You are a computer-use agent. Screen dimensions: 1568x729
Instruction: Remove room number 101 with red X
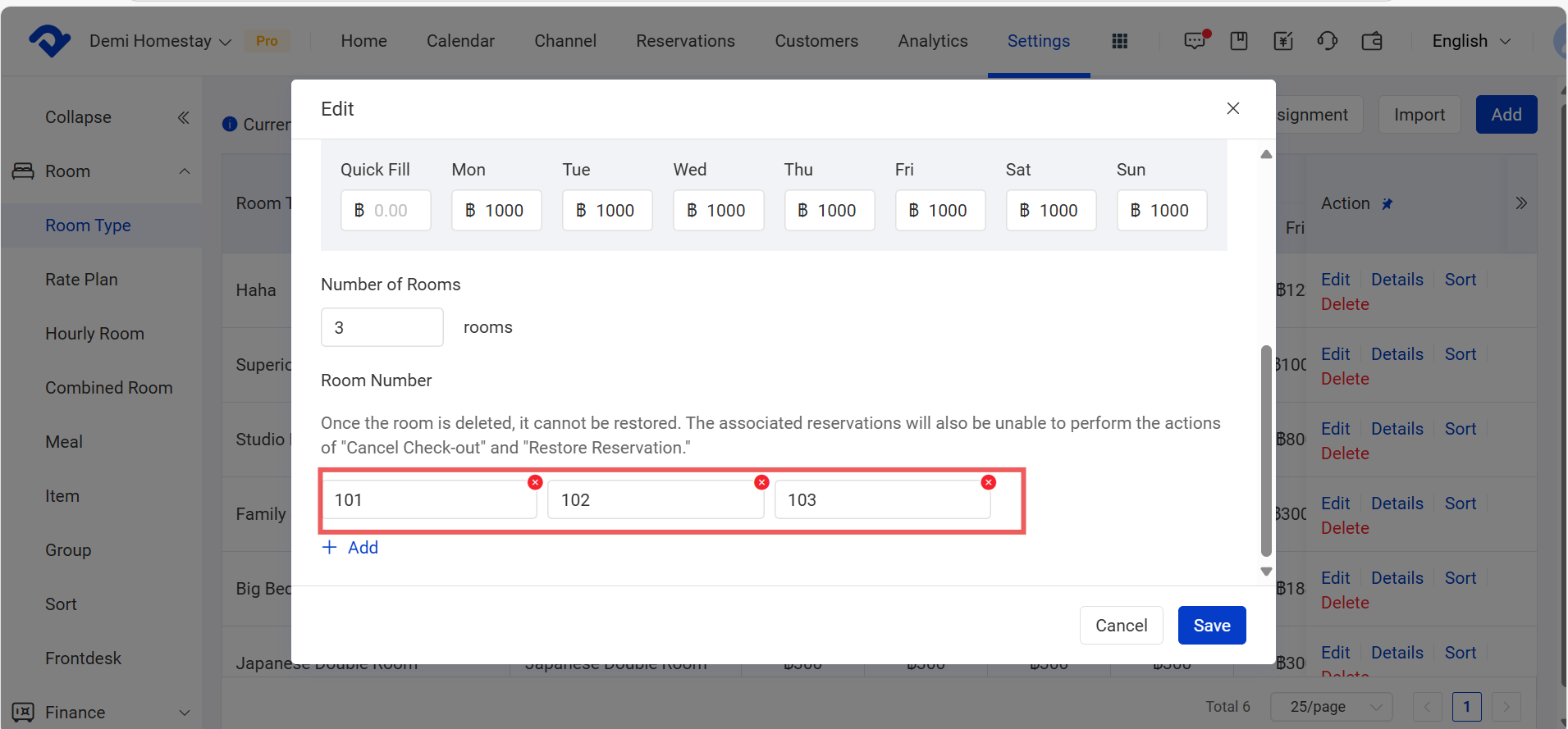click(535, 482)
